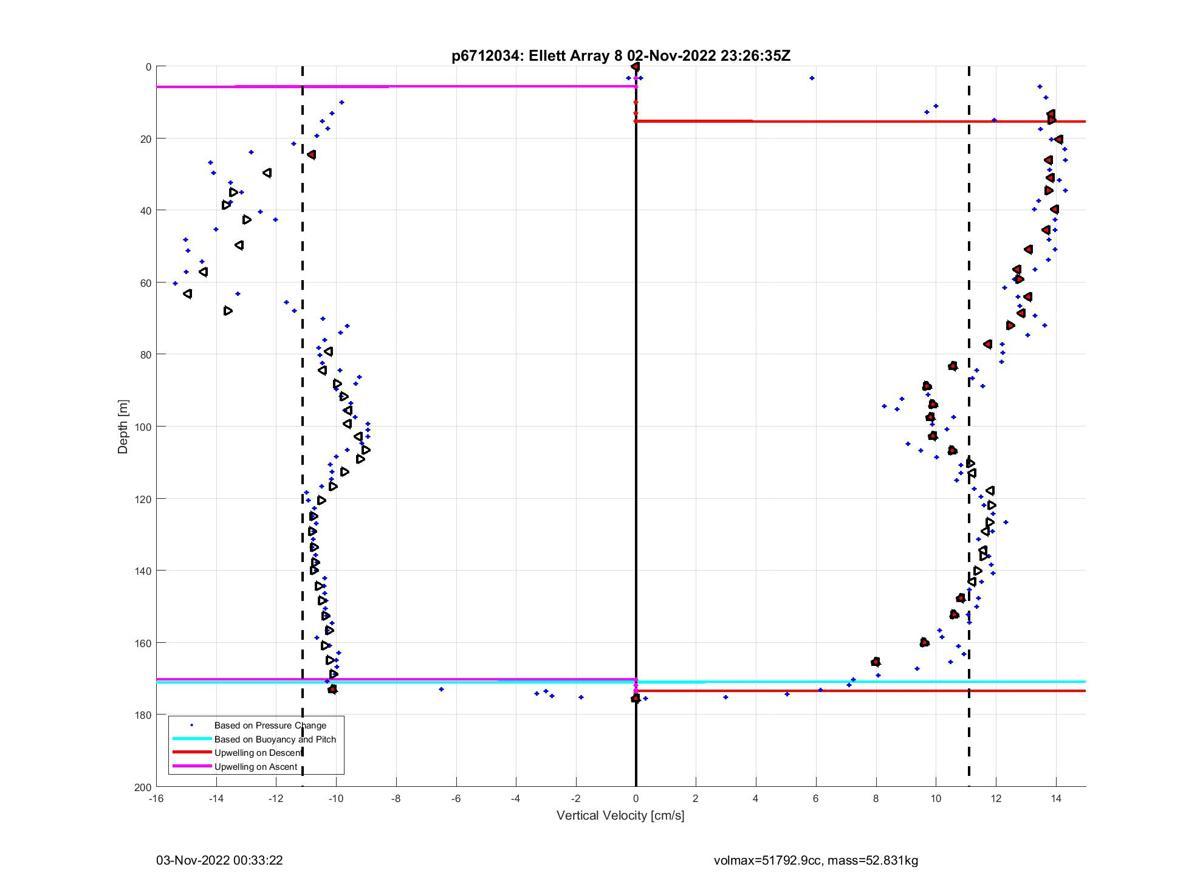Click the depth axis tick label 140
Viewport: 1200px width, 885px height.
(143, 571)
